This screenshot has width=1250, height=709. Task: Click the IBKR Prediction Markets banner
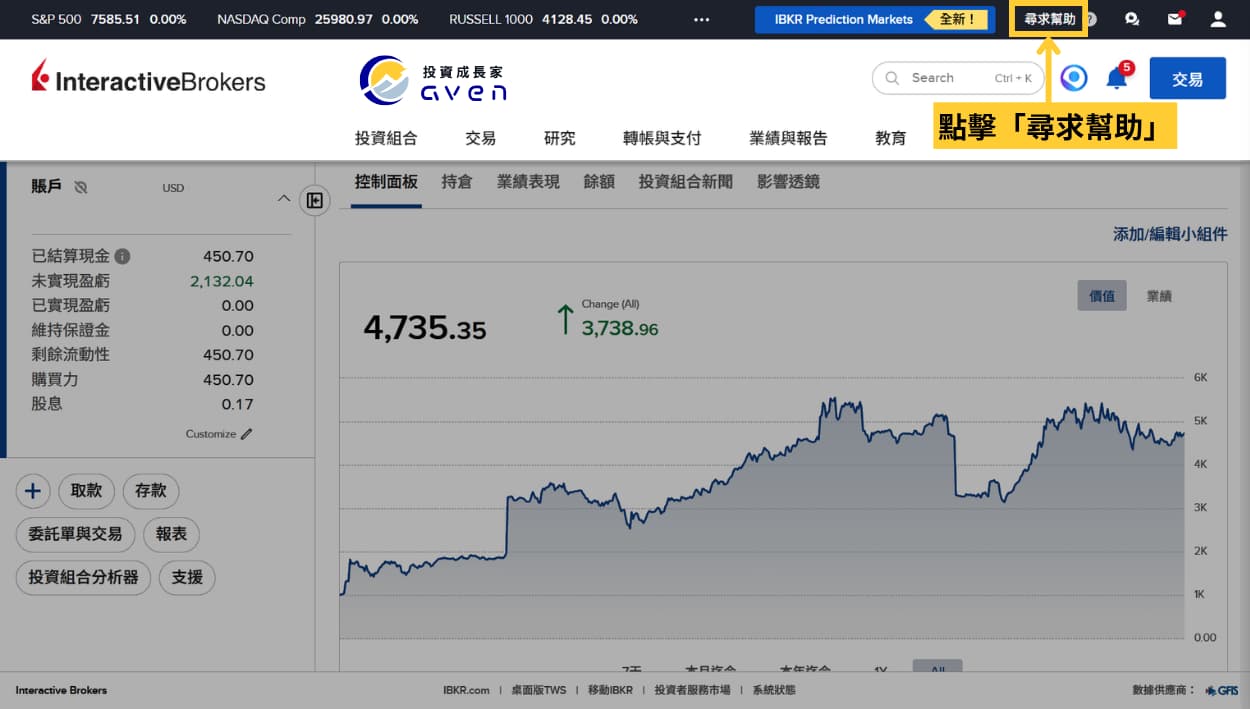point(875,19)
